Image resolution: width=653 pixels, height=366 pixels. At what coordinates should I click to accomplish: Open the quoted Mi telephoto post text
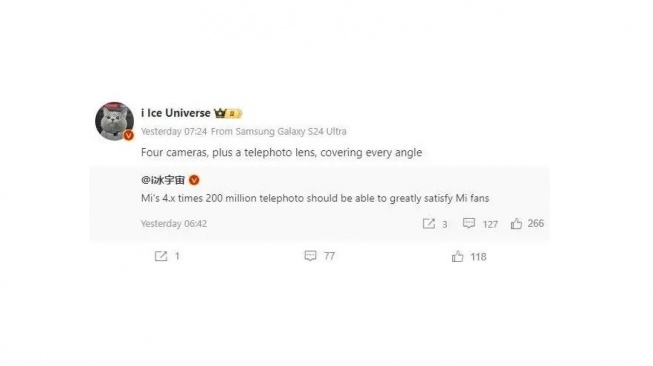[315, 198]
